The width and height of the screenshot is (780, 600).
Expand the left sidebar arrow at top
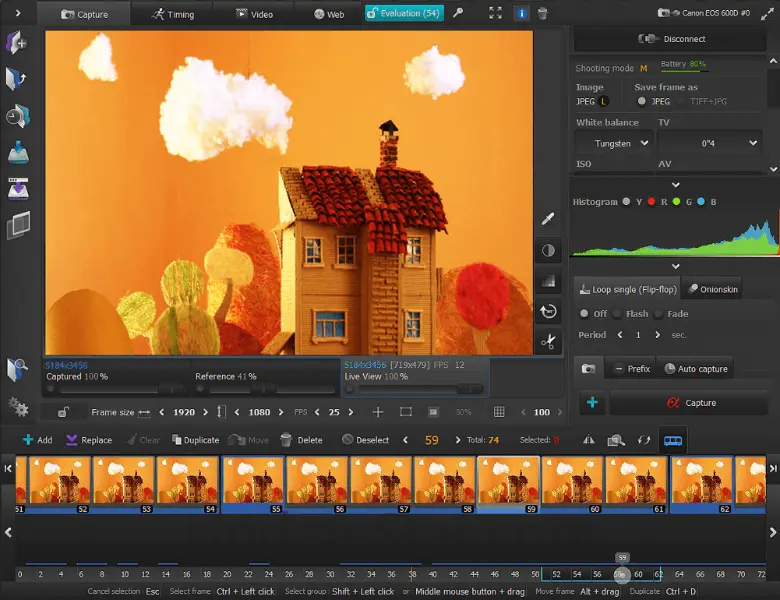point(18,13)
